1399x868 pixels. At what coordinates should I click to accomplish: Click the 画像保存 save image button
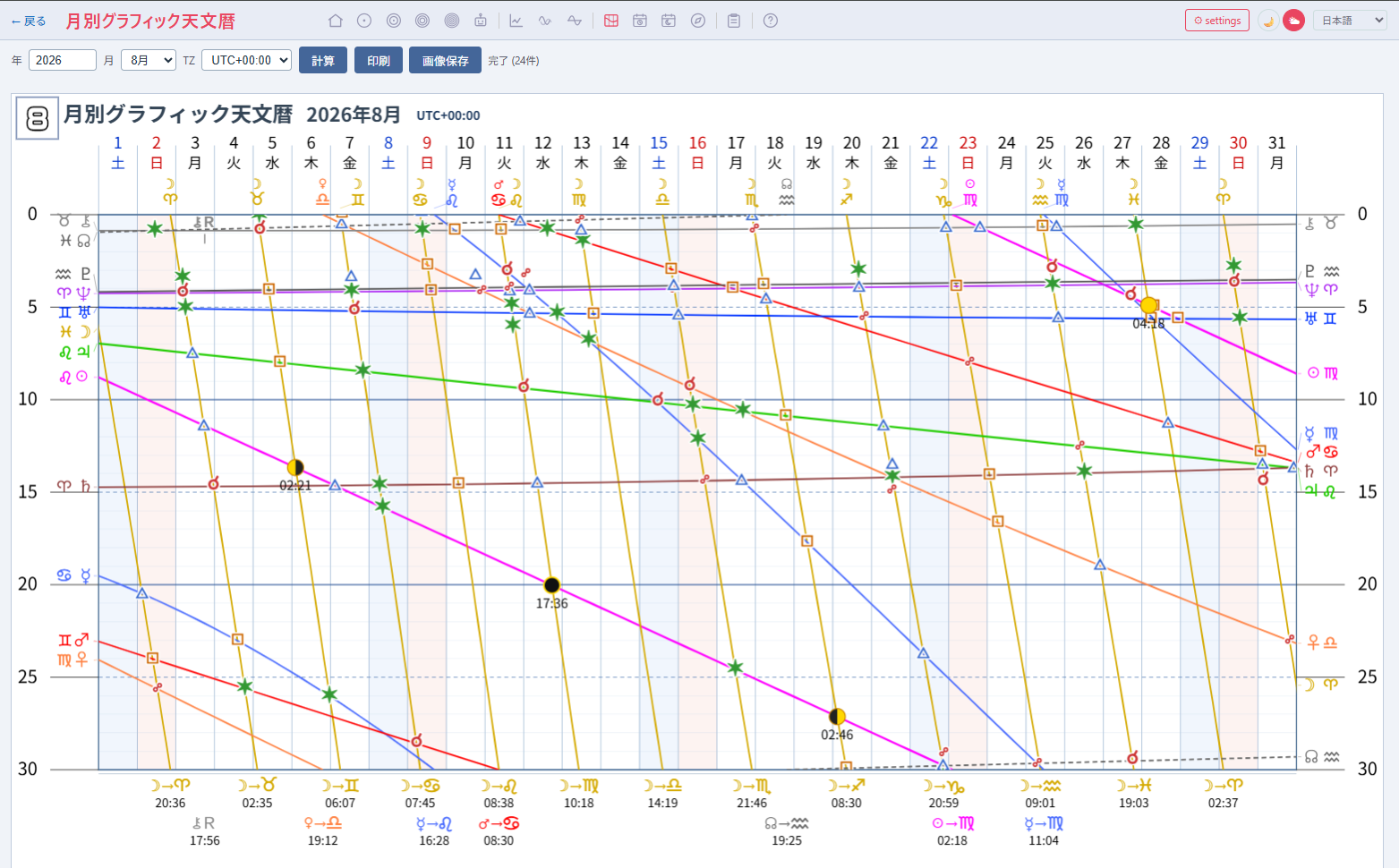point(445,60)
